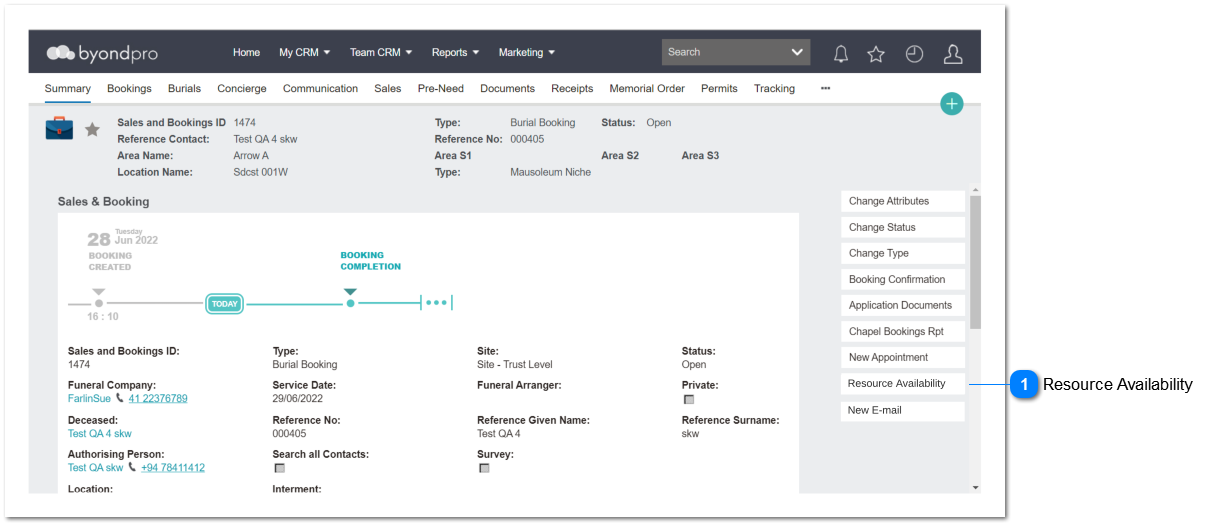1214x526 pixels.
Task: Switch to Concierge tab
Action: 242,88
